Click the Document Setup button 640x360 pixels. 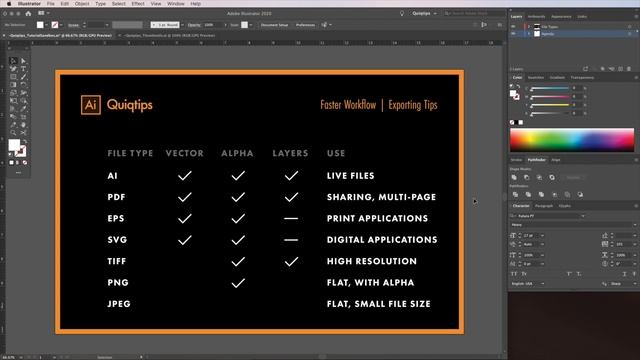274,25
